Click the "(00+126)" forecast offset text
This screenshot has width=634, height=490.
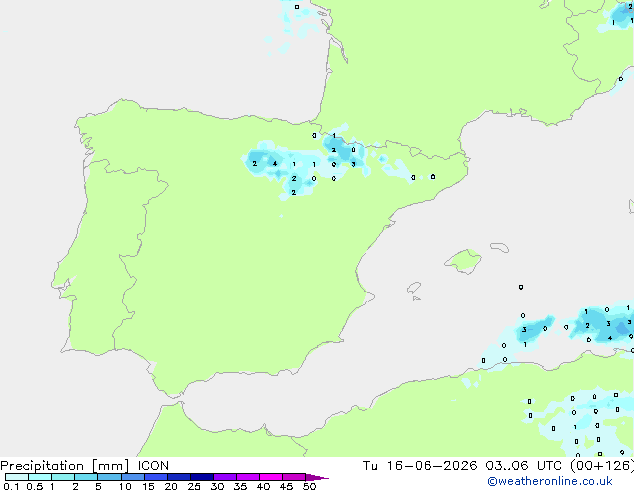coord(602,466)
